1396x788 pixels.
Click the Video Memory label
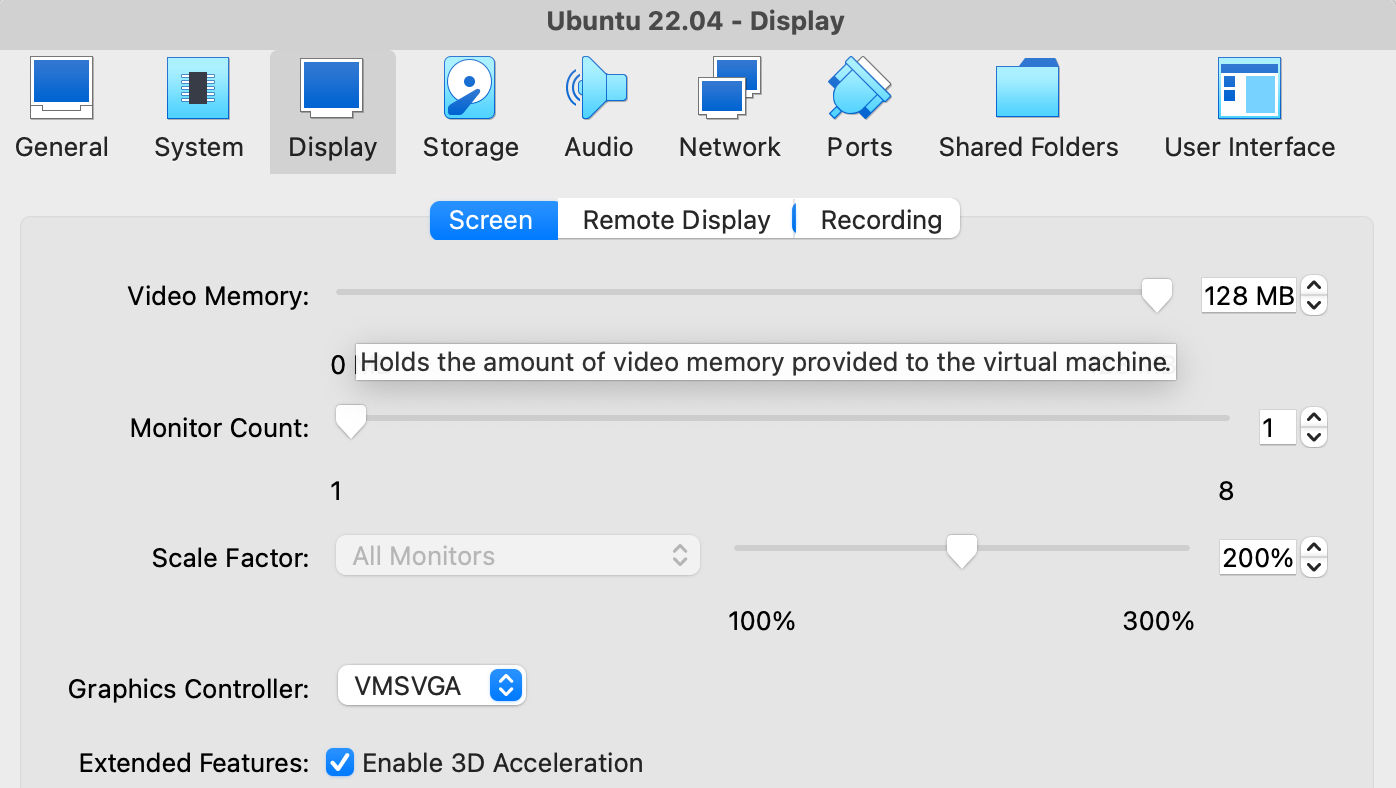[218, 296]
